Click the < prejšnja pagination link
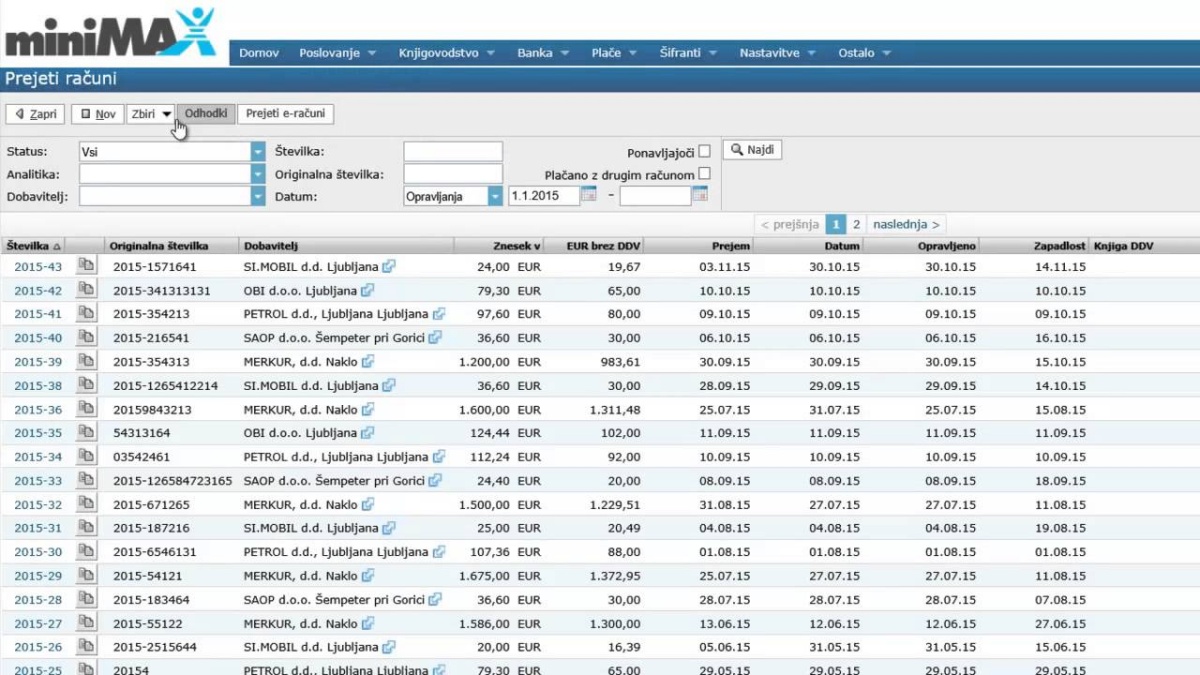The width and height of the screenshot is (1200, 675). click(790, 225)
